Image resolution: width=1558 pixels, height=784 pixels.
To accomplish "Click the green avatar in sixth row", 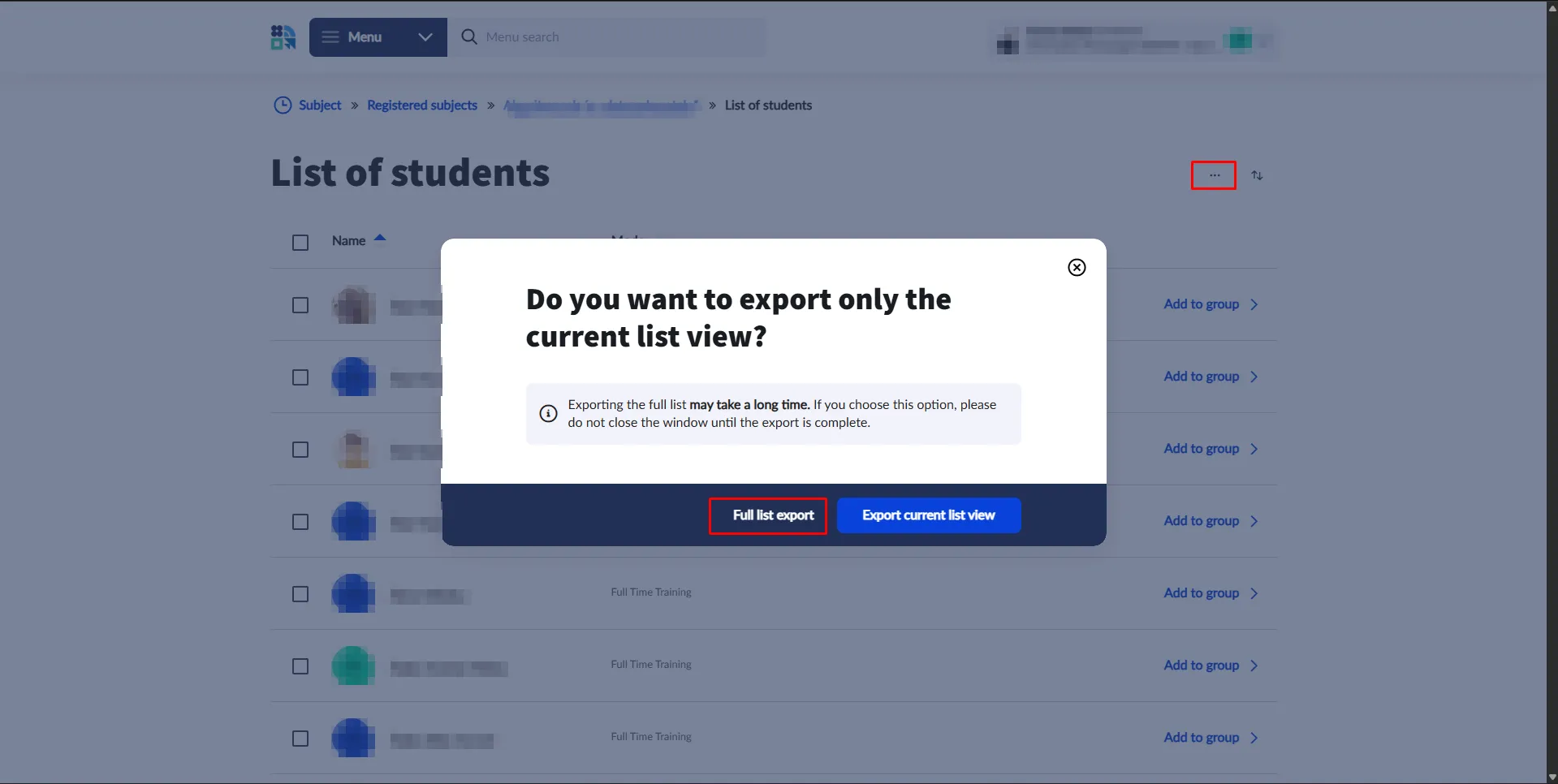I will coord(354,666).
